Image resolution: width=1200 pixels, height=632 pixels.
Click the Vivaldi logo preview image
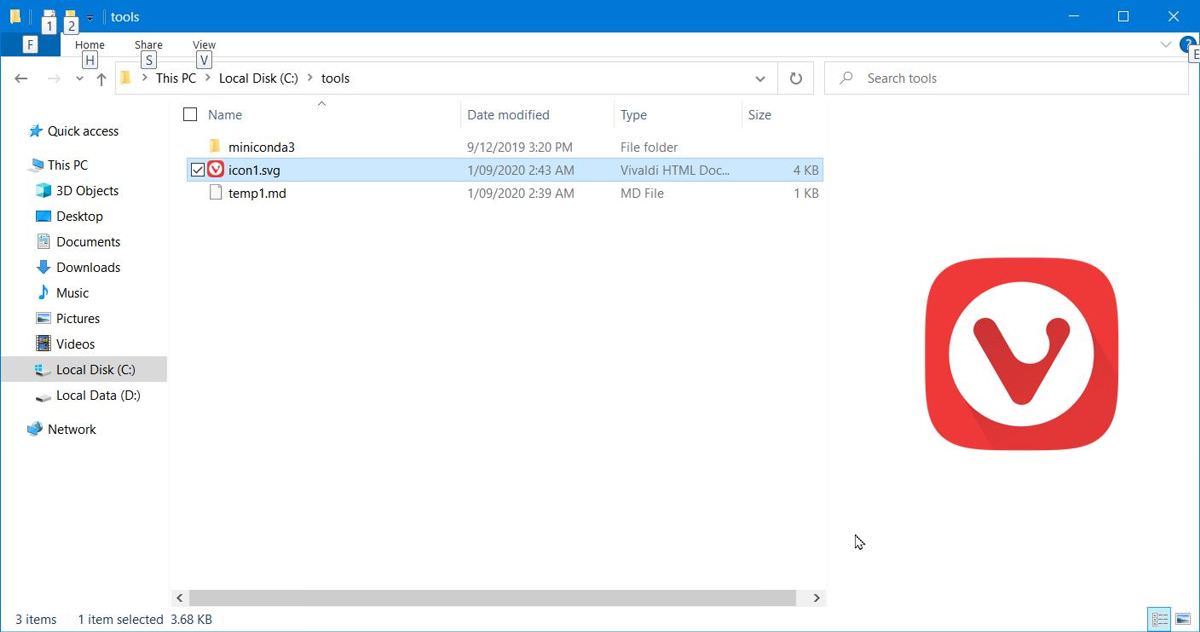point(1021,352)
